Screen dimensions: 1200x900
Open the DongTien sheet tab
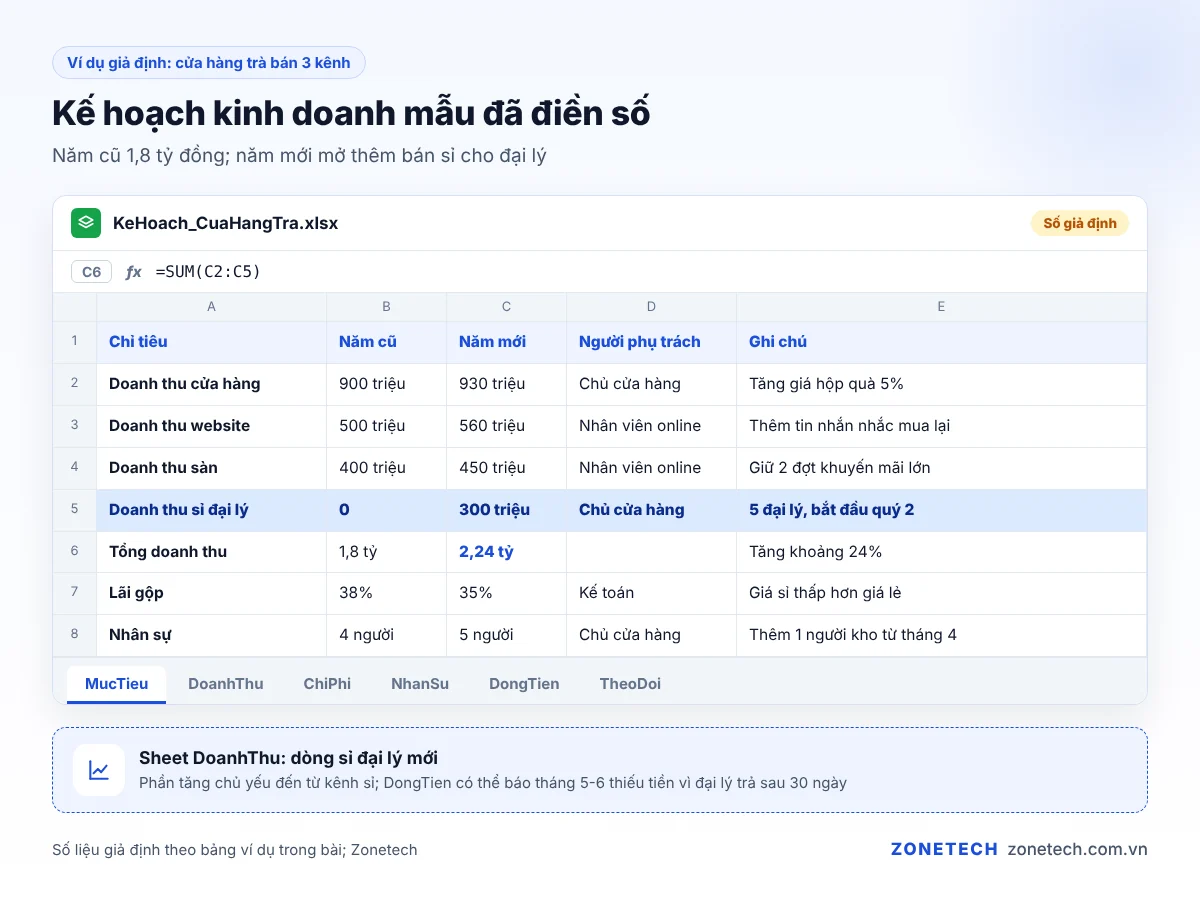pos(524,685)
